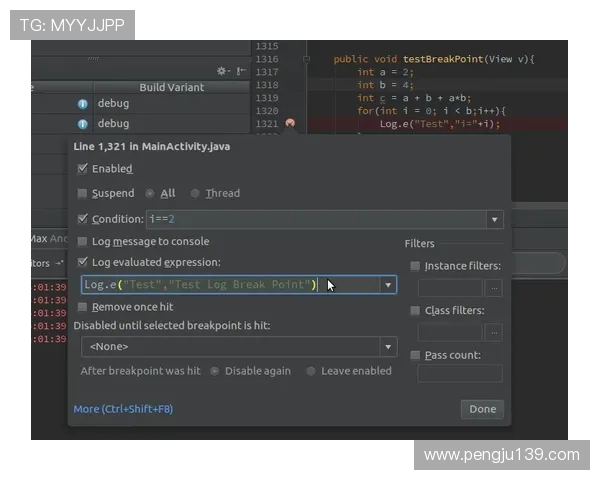Click the Pass count input field
Image resolution: width=600 pixels, height=480 pixels.
pyautogui.click(x=459, y=373)
